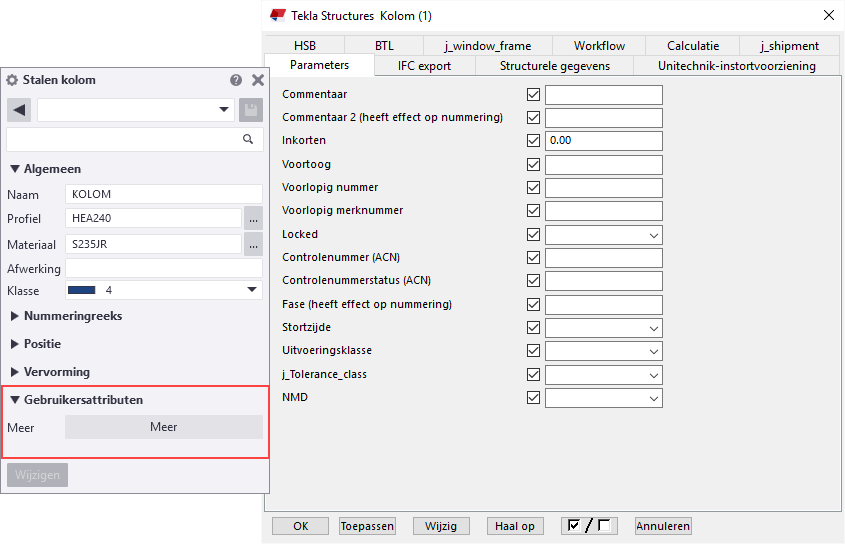Open the Workflow tab
This screenshot has width=845, height=544.
point(599,46)
